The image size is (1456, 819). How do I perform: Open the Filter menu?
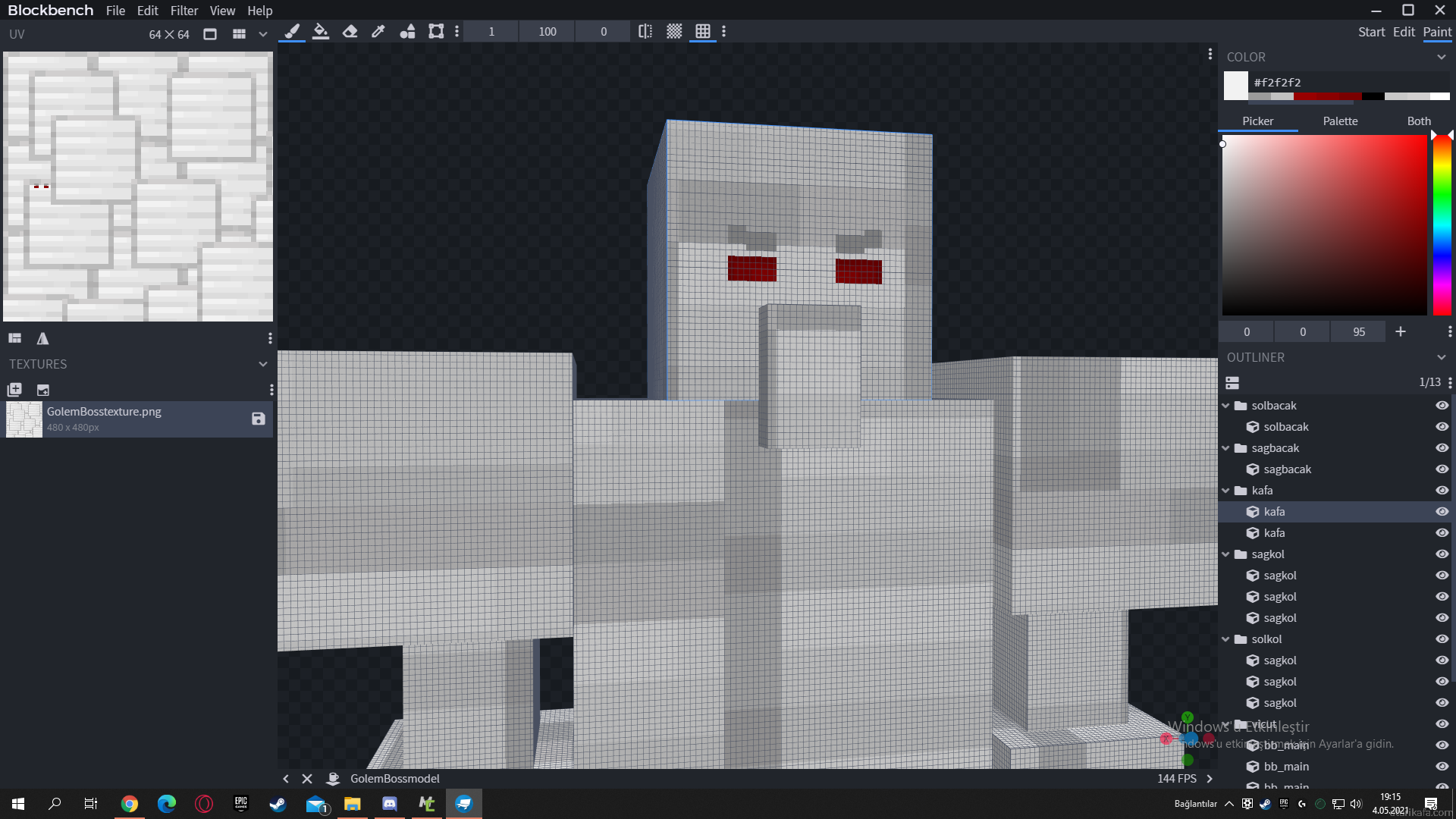click(184, 11)
